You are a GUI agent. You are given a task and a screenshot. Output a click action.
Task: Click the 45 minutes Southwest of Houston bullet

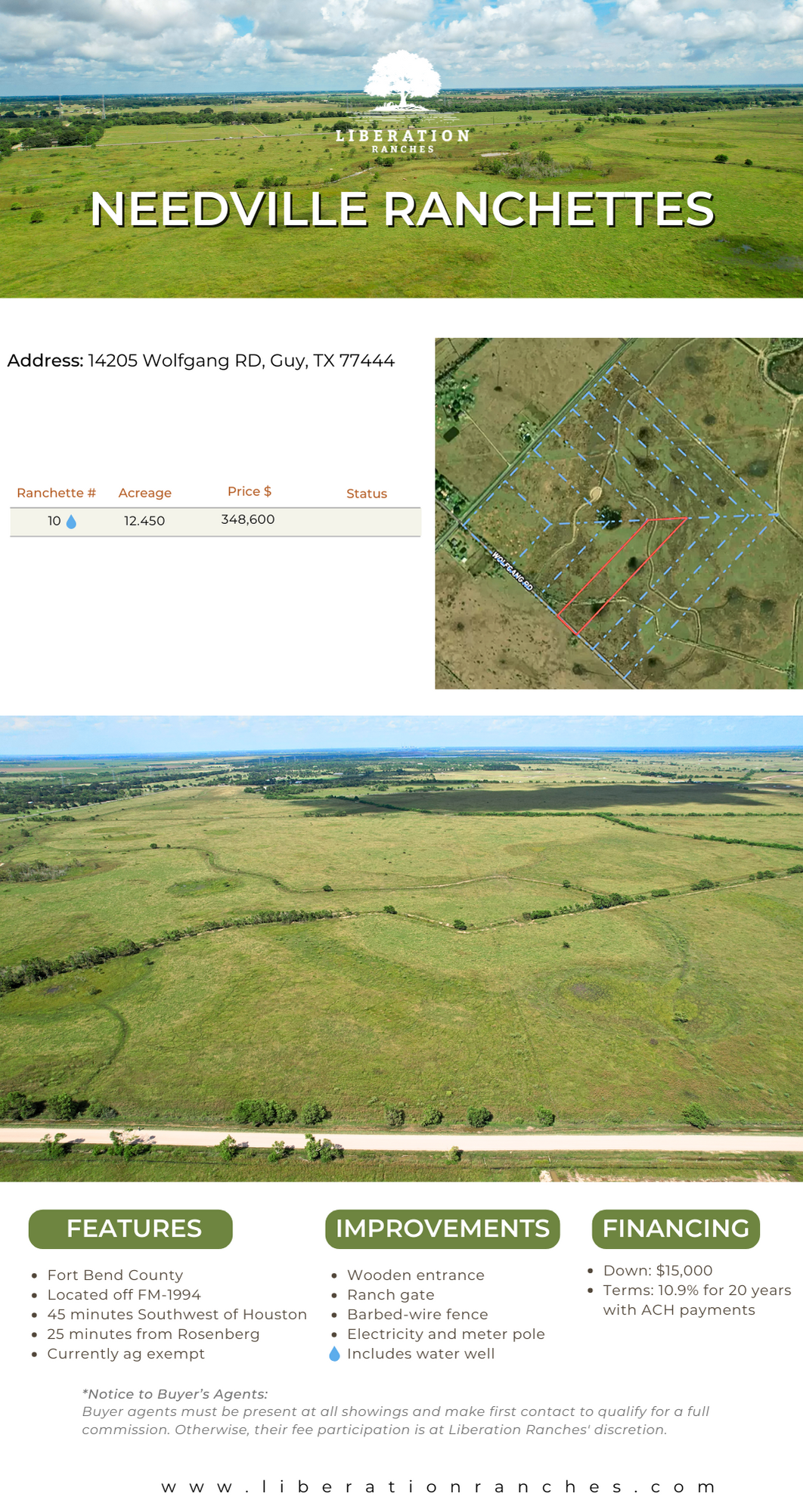point(177,1315)
